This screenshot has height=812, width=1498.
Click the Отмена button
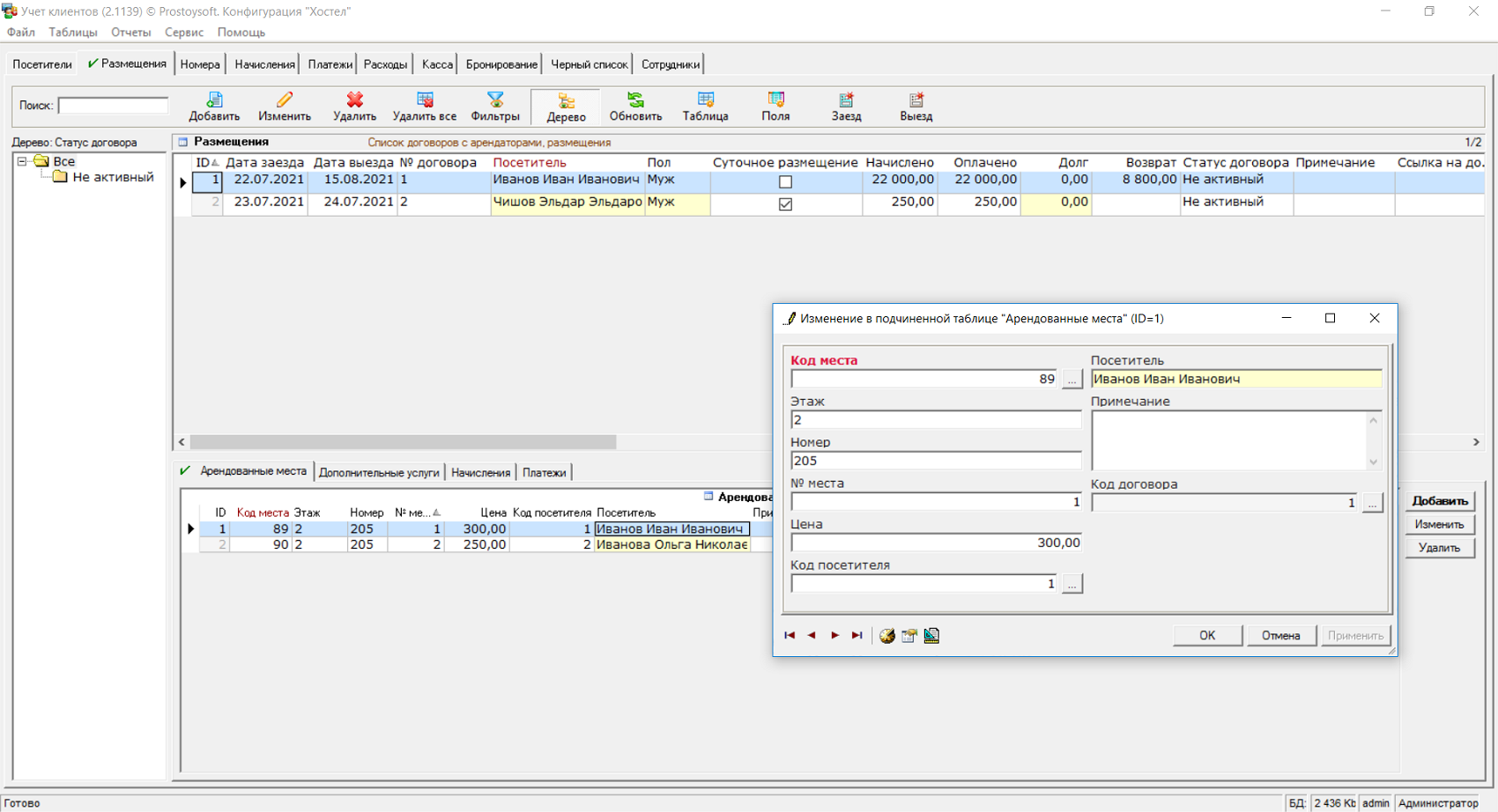(x=1280, y=635)
